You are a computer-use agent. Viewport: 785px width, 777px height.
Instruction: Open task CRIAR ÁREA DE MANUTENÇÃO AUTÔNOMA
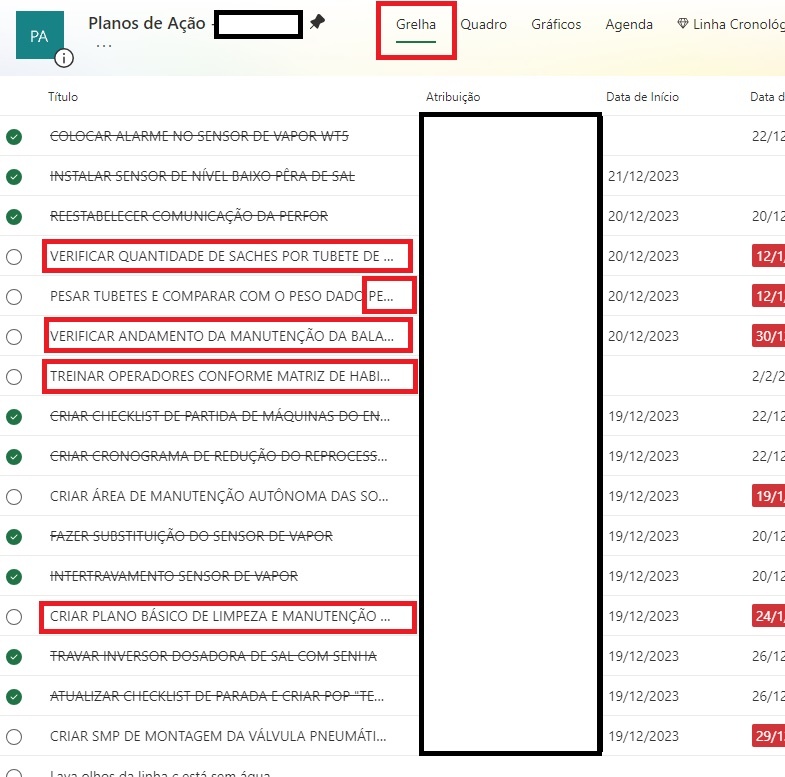pyautogui.click(x=219, y=497)
